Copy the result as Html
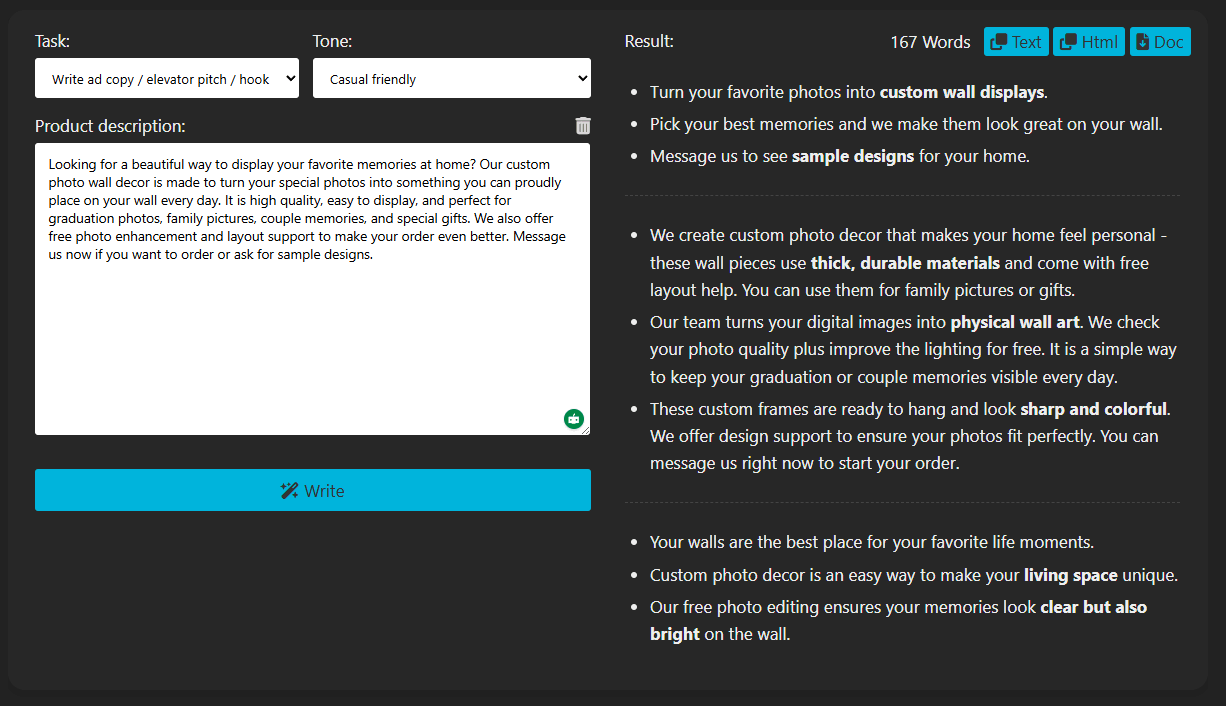The image size is (1226, 706). click(1088, 41)
